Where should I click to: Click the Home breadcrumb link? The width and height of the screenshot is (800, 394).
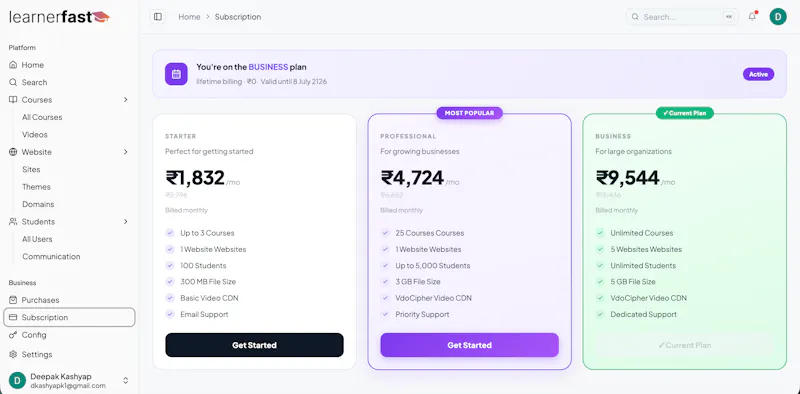point(189,17)
